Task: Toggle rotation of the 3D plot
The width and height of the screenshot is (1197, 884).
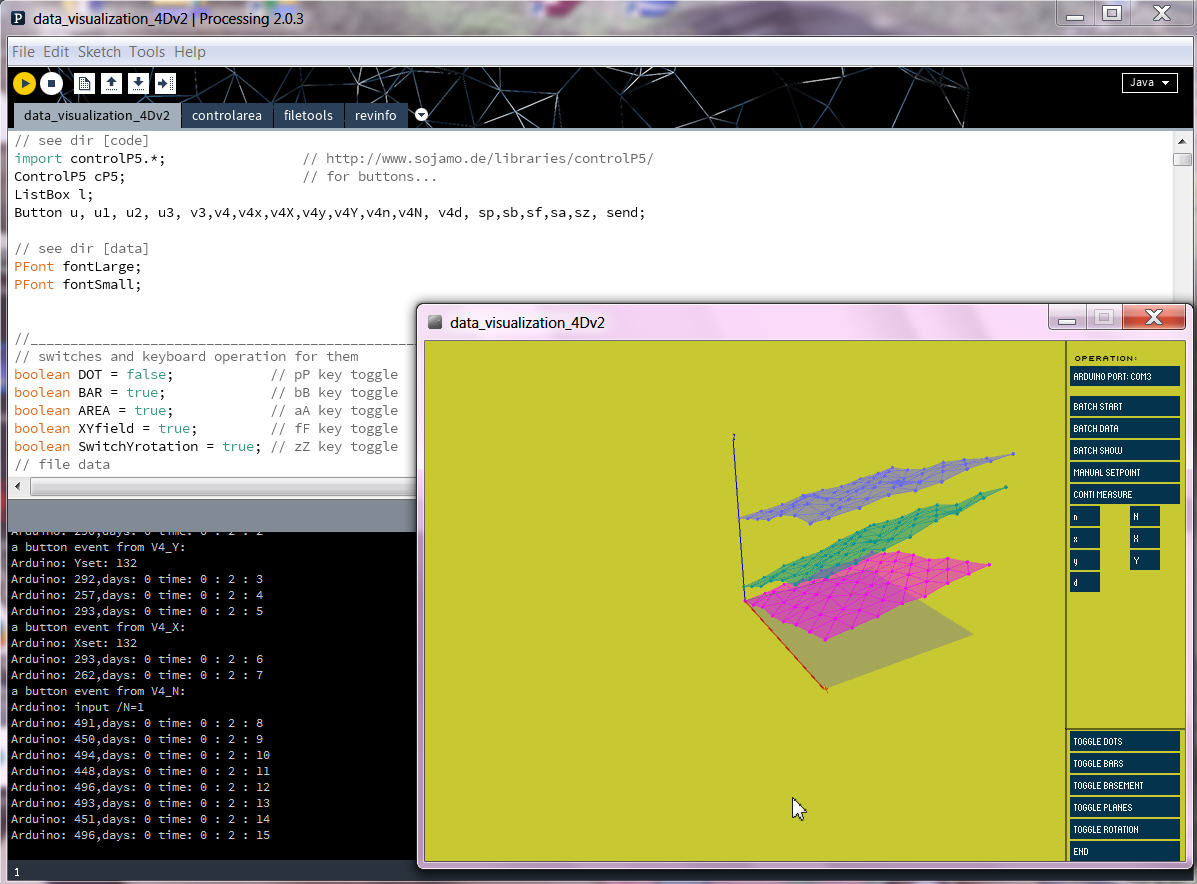Action: (1124, 829)
